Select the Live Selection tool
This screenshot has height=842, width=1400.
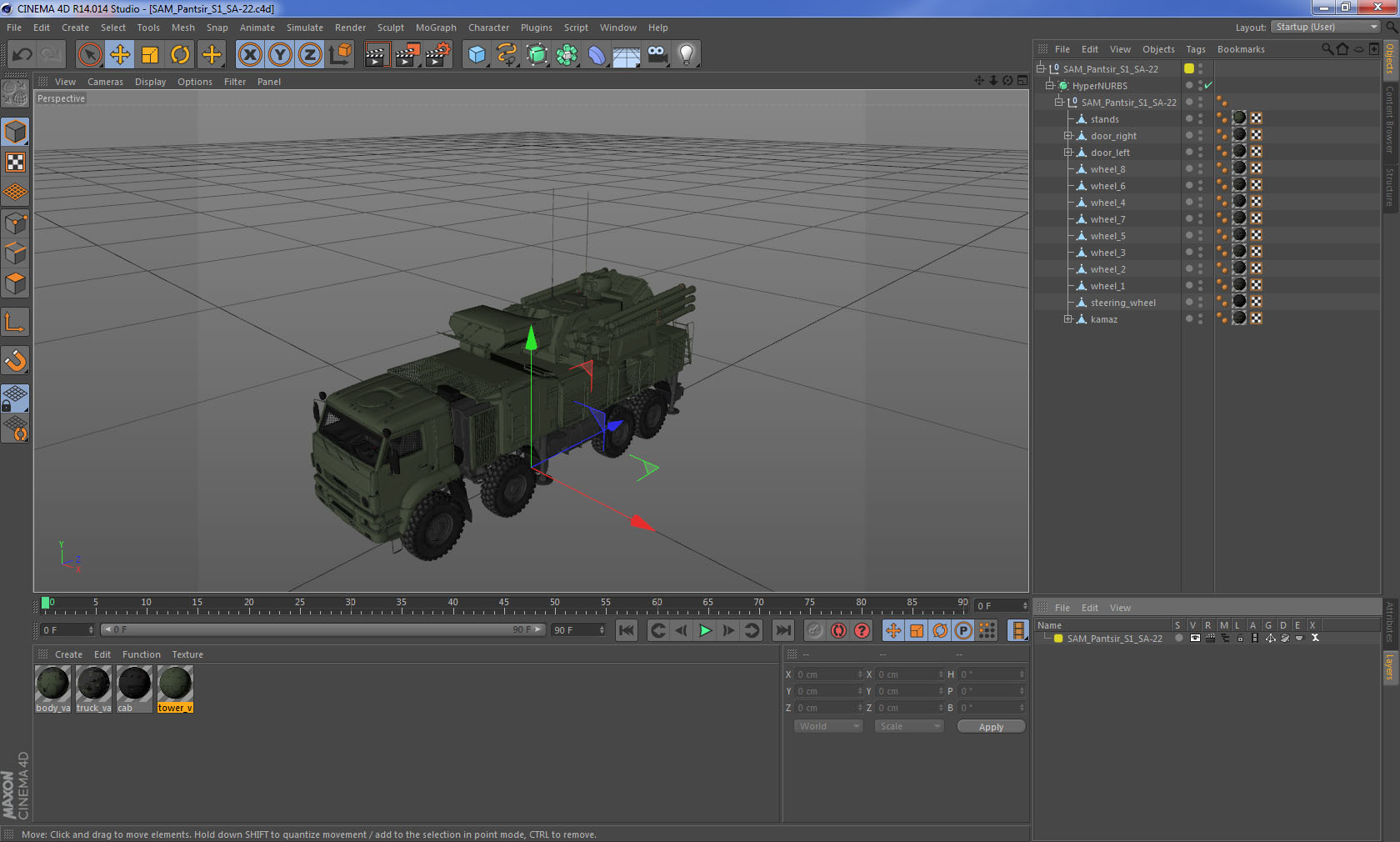point(89,55)
